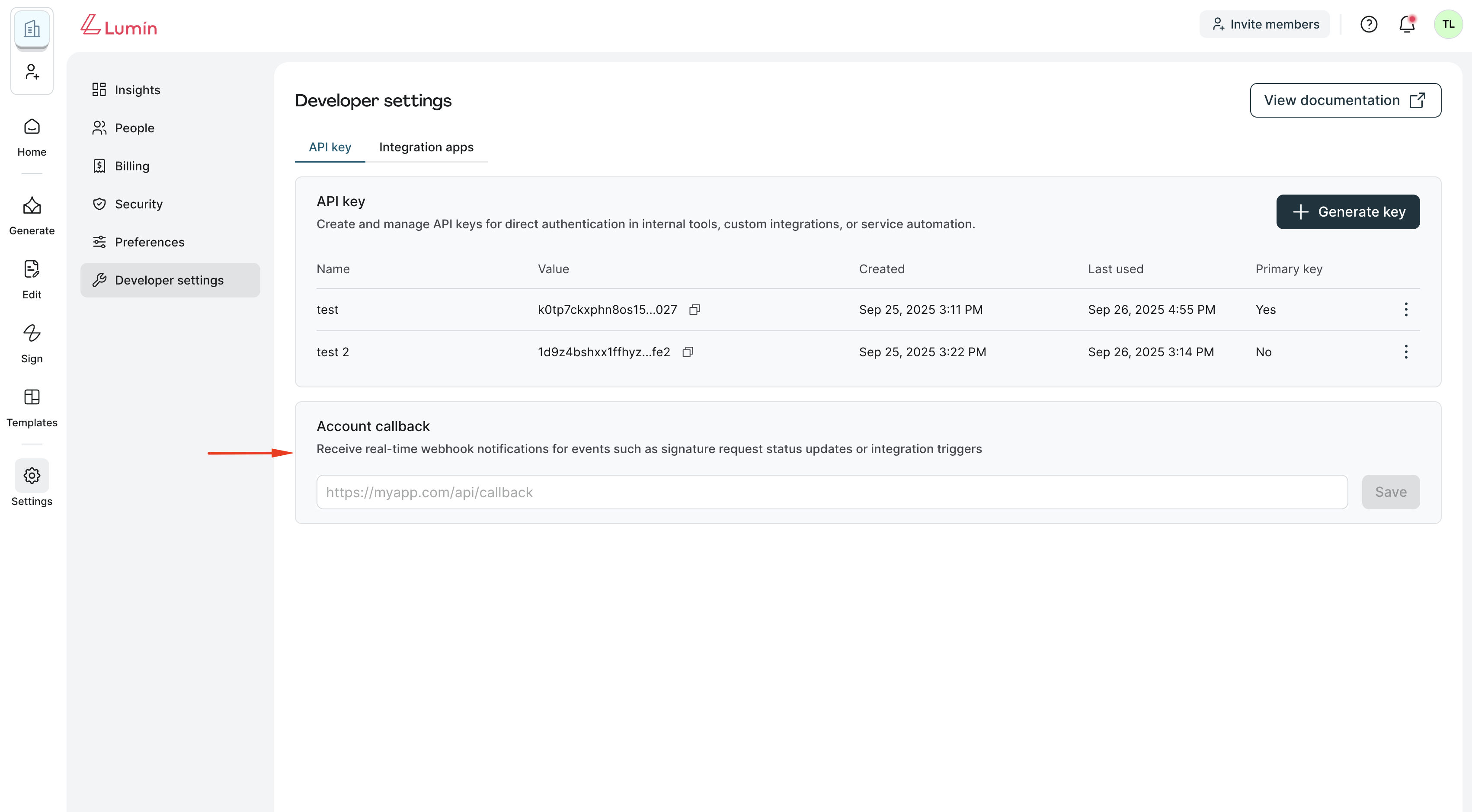The width and height of the screenshot is (1472, 812).
Task: Click the Generate key button
Action: pos(1347,212)
